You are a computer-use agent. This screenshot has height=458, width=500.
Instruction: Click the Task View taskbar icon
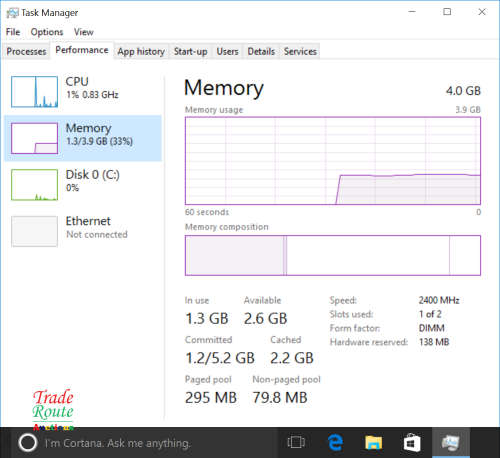click(x=296, y=442)
